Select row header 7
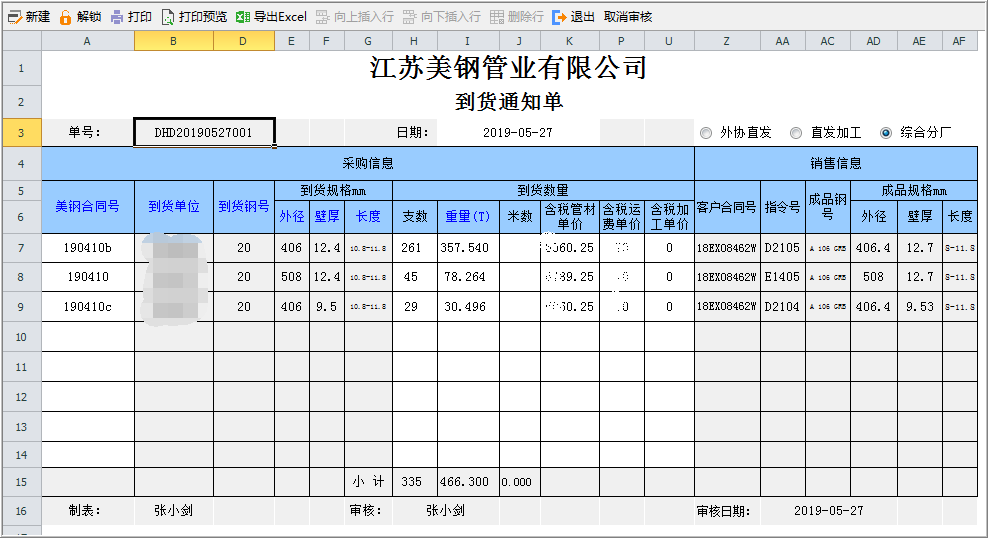 coord(21,248)
